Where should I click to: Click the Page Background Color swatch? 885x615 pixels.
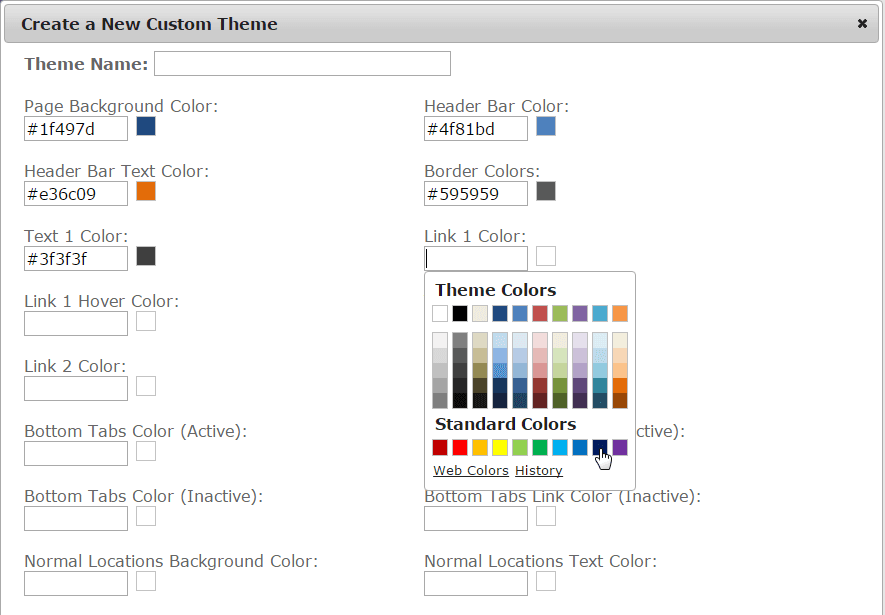(x=146, y=126)
